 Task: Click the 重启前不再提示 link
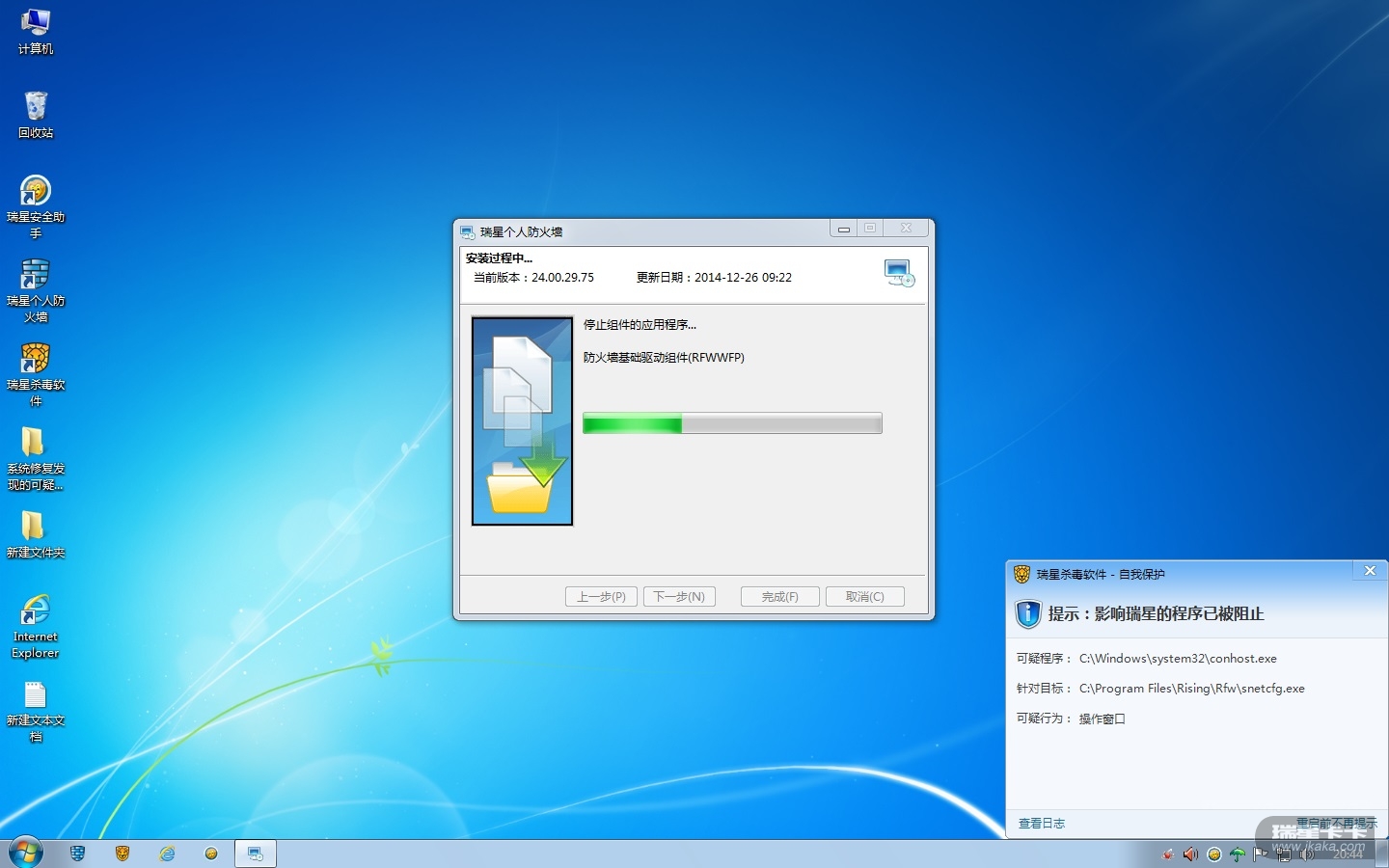coord(1337,824)
